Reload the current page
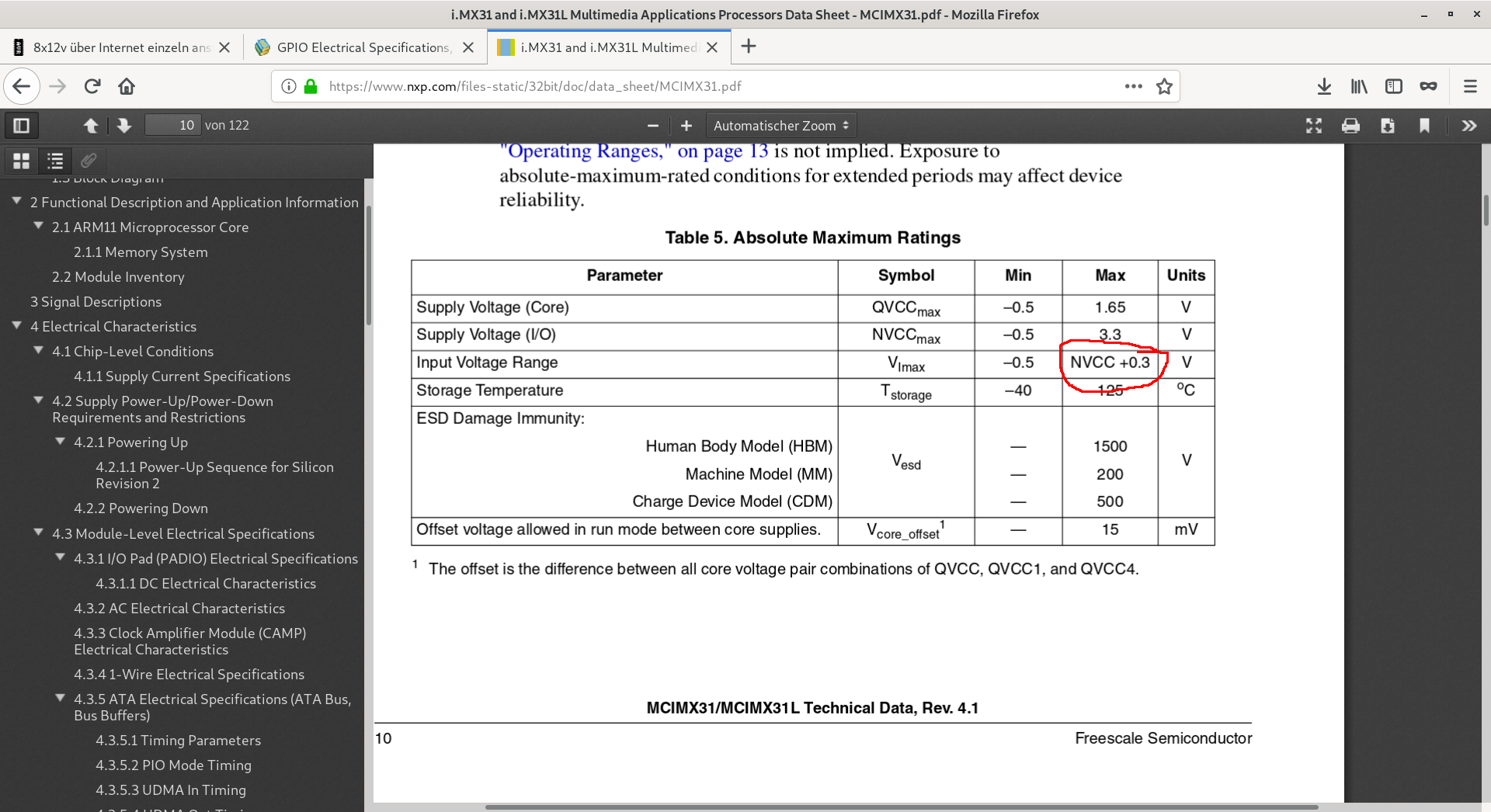The image size is (1491, 812). [92, 86]
